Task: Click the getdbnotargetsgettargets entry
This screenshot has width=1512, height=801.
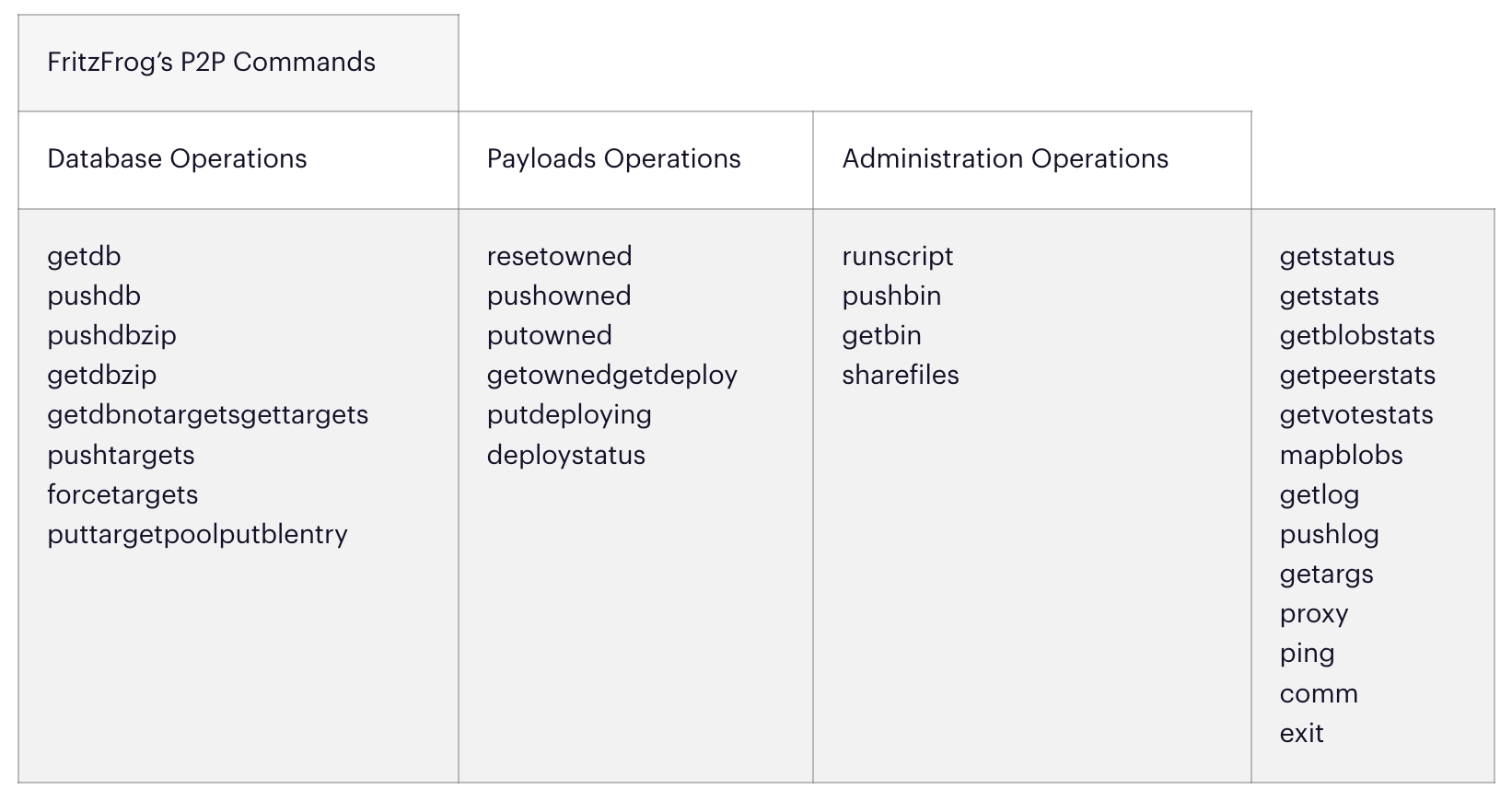Action: point(207,415)
